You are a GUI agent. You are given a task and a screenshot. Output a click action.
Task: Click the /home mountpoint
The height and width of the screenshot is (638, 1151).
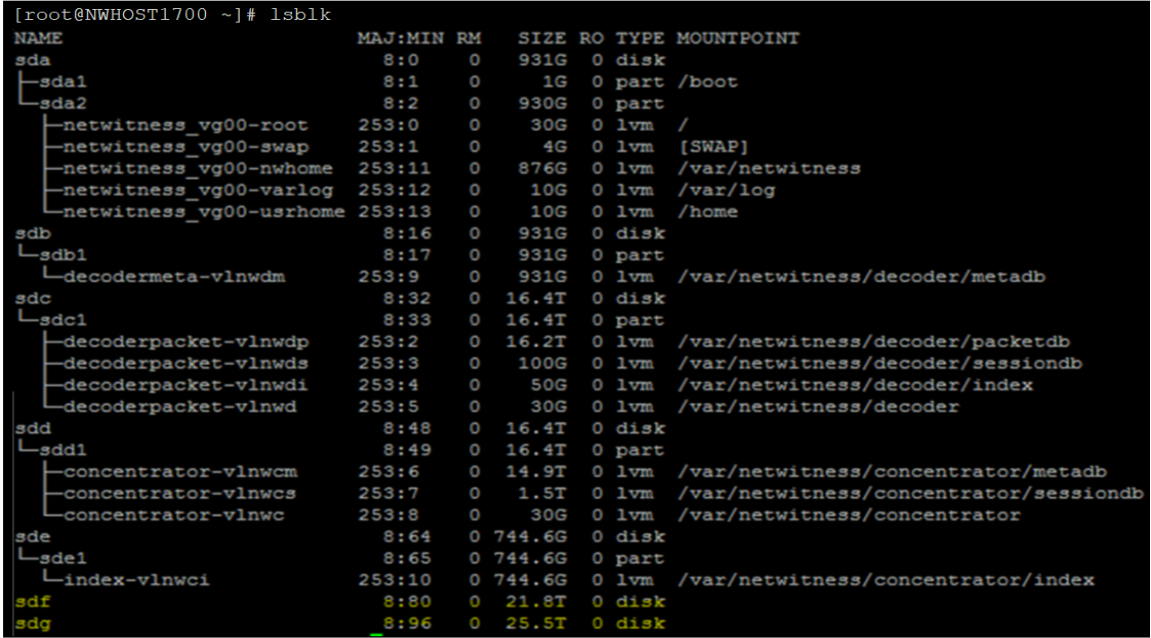pos(708,211)
